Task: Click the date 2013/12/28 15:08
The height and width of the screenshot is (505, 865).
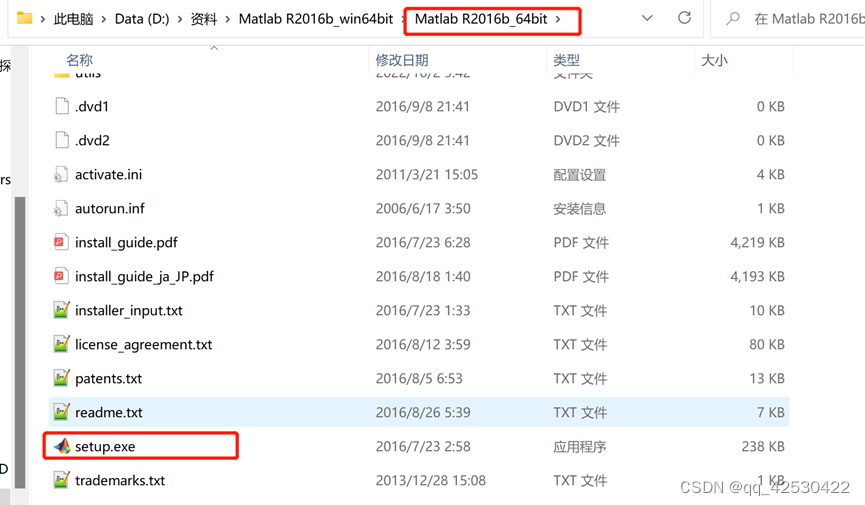Action: (x=431, y=481)
